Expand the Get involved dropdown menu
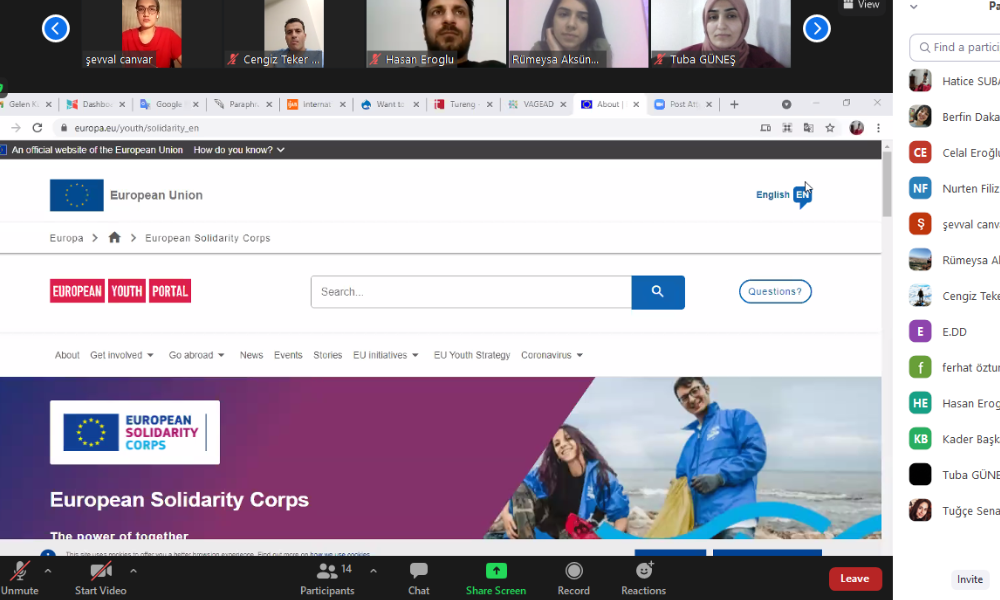This screenshot has width=1000, height=600. click(x=122, y=355)
